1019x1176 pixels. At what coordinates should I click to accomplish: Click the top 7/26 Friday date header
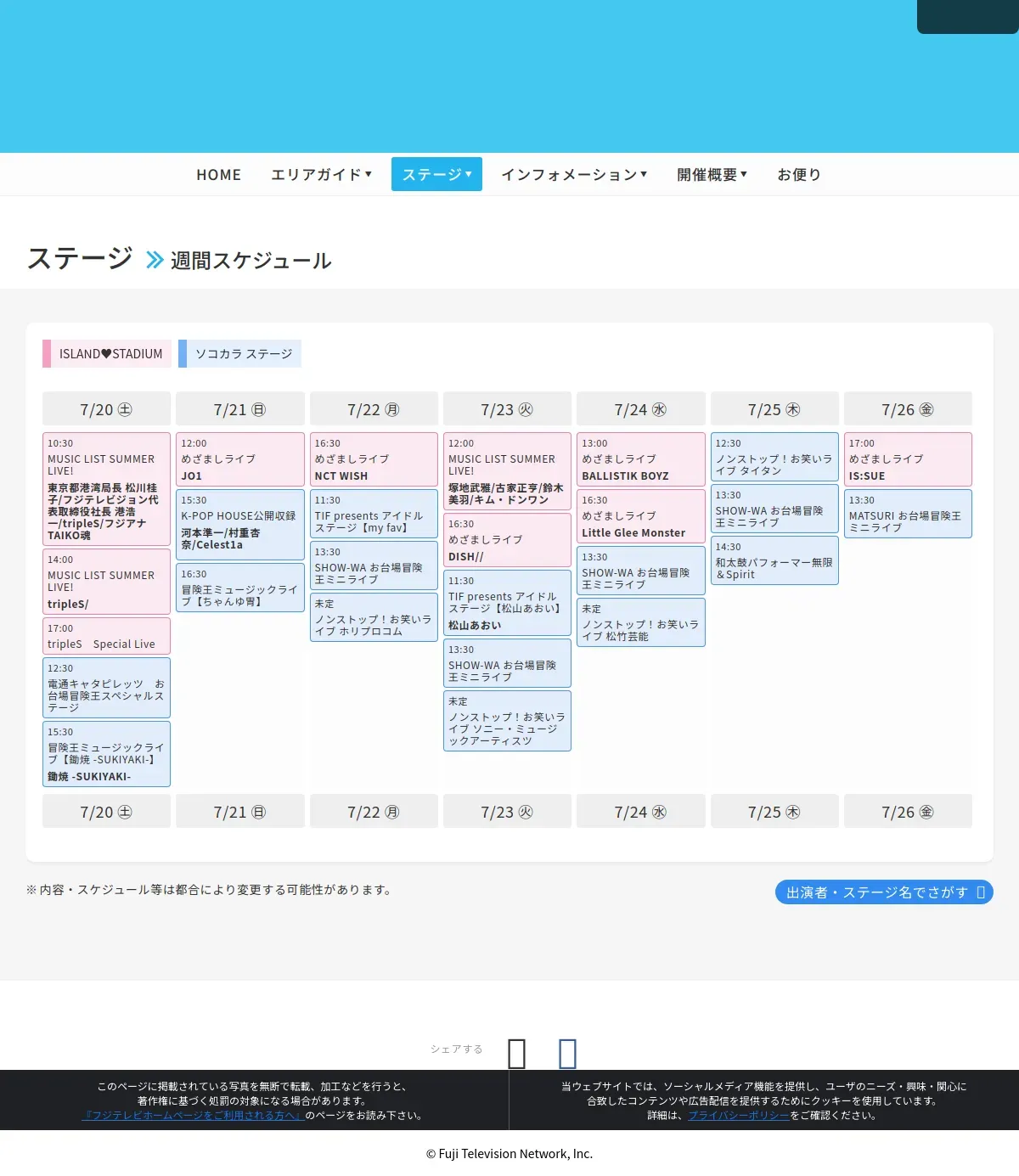[908, 409]
